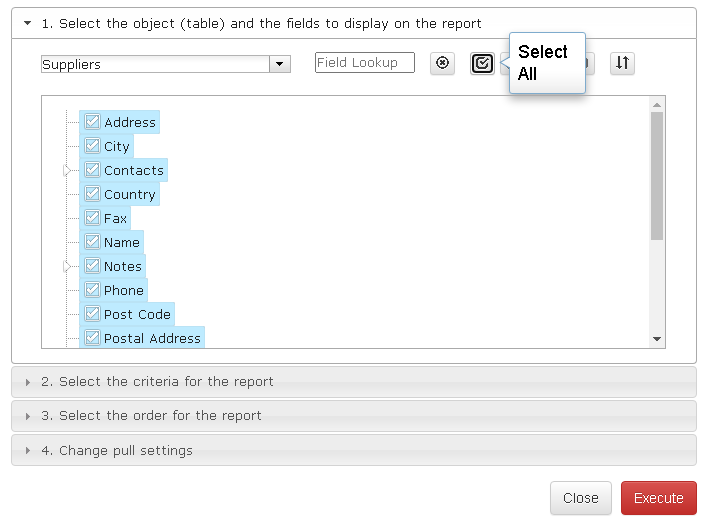Click the scroll up arrow in field list

657,105
